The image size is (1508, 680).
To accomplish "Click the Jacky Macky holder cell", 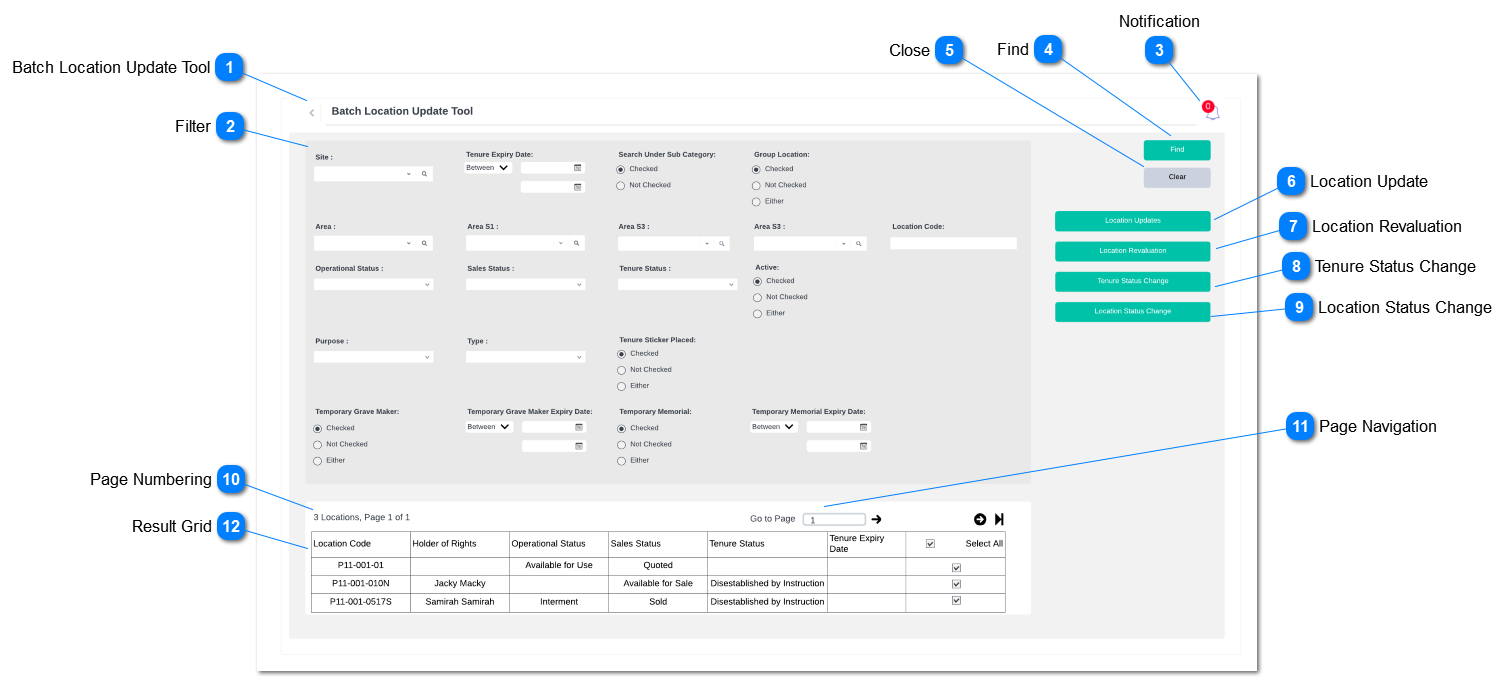I will (x=460, y=584).
